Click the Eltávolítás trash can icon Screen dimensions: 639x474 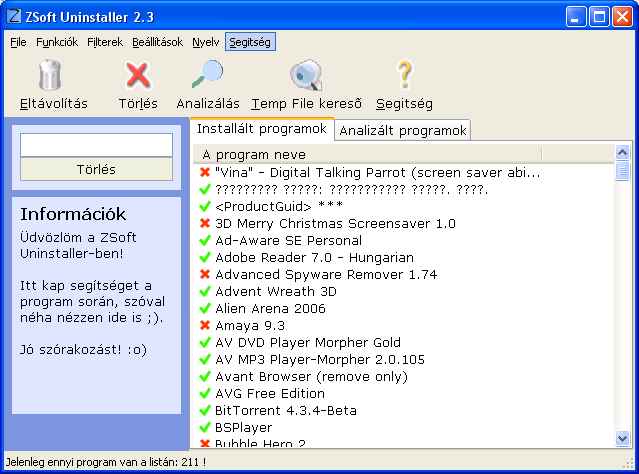tap(50, 75)
